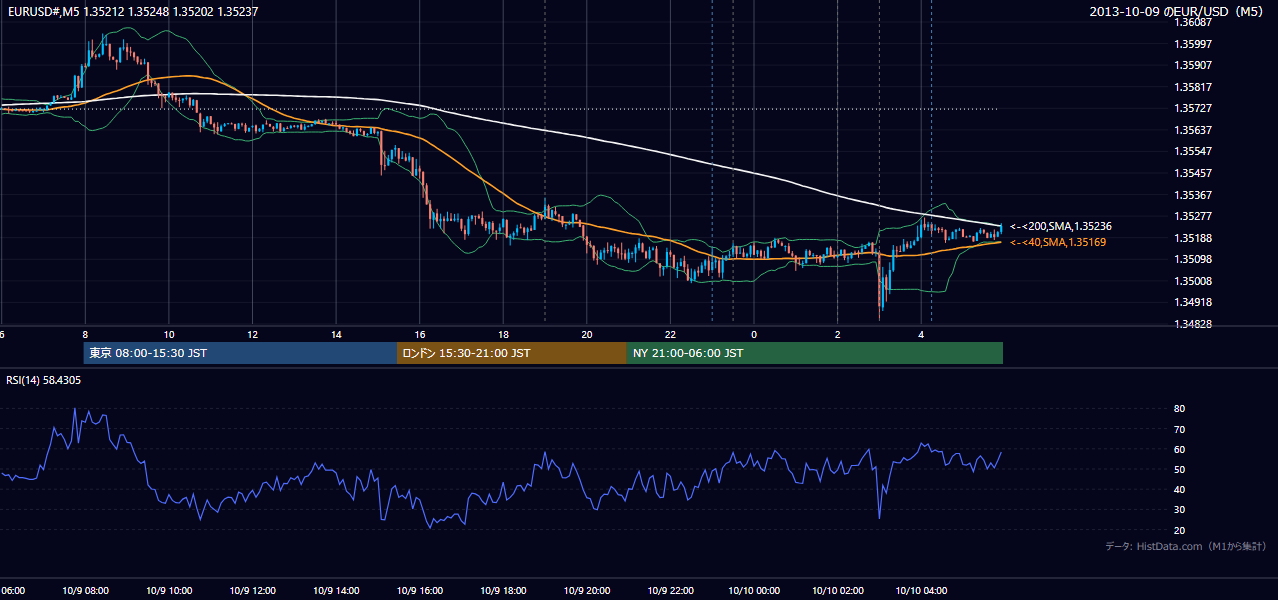Click the 10/9 08:00 time label
The width and height of the screenshot is (1278, 600).
pos(85,591)
